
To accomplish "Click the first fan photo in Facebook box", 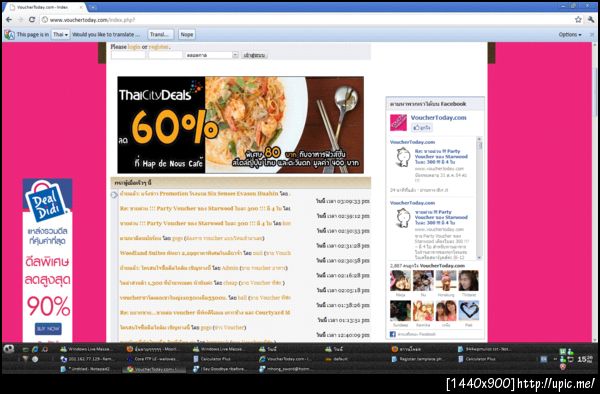I will point(400,280).
